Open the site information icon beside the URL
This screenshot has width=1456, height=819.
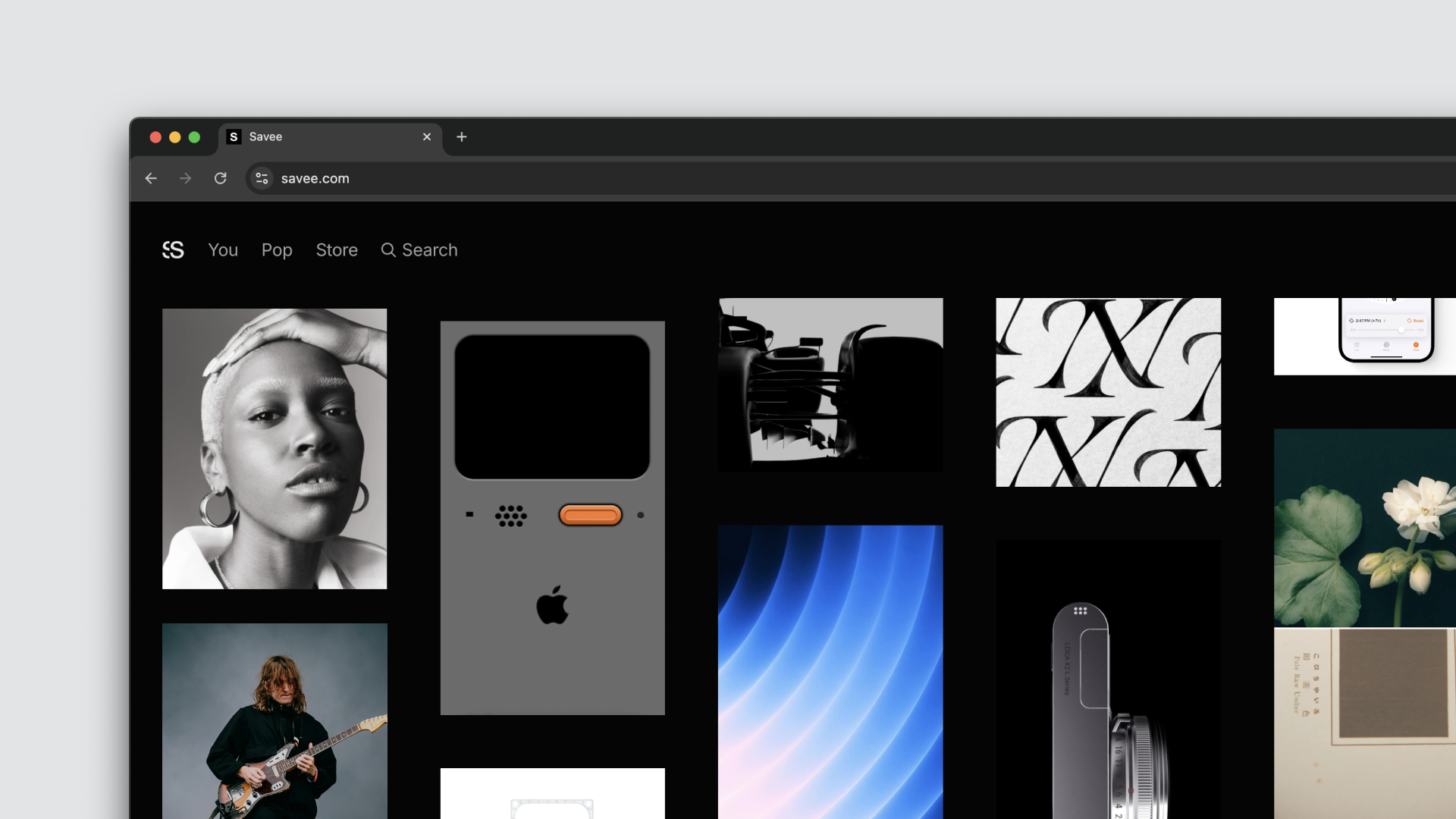(262, 178)
